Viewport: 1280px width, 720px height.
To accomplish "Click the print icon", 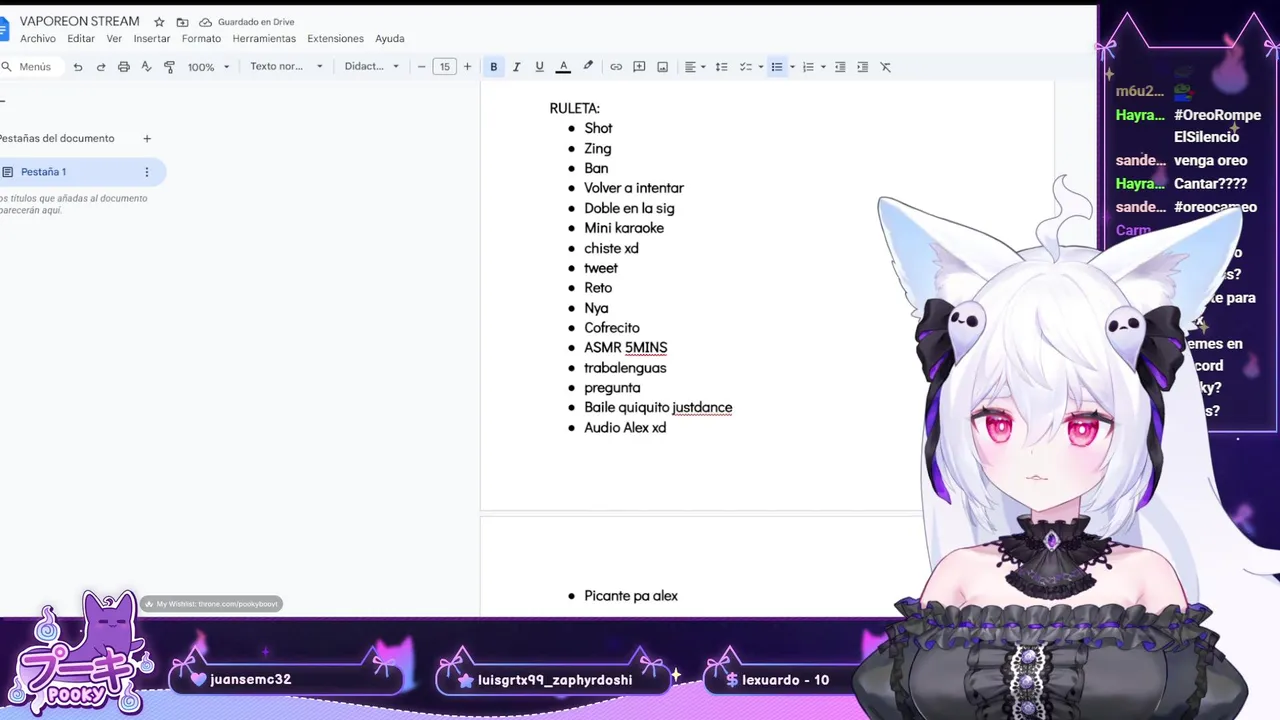I will click(124, 67).
